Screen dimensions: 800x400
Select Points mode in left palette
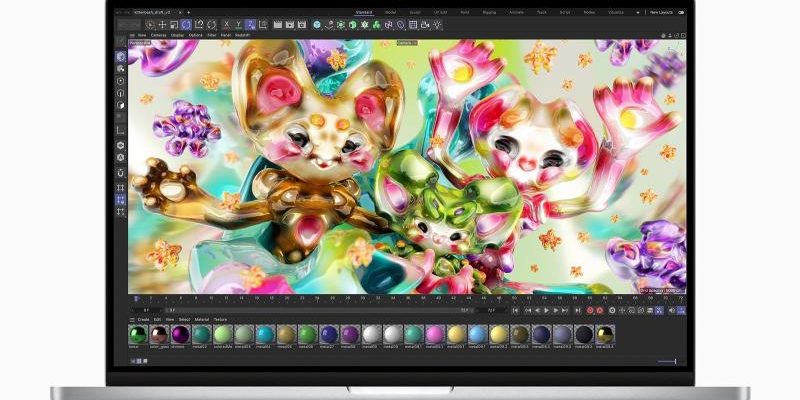point(120,81)
